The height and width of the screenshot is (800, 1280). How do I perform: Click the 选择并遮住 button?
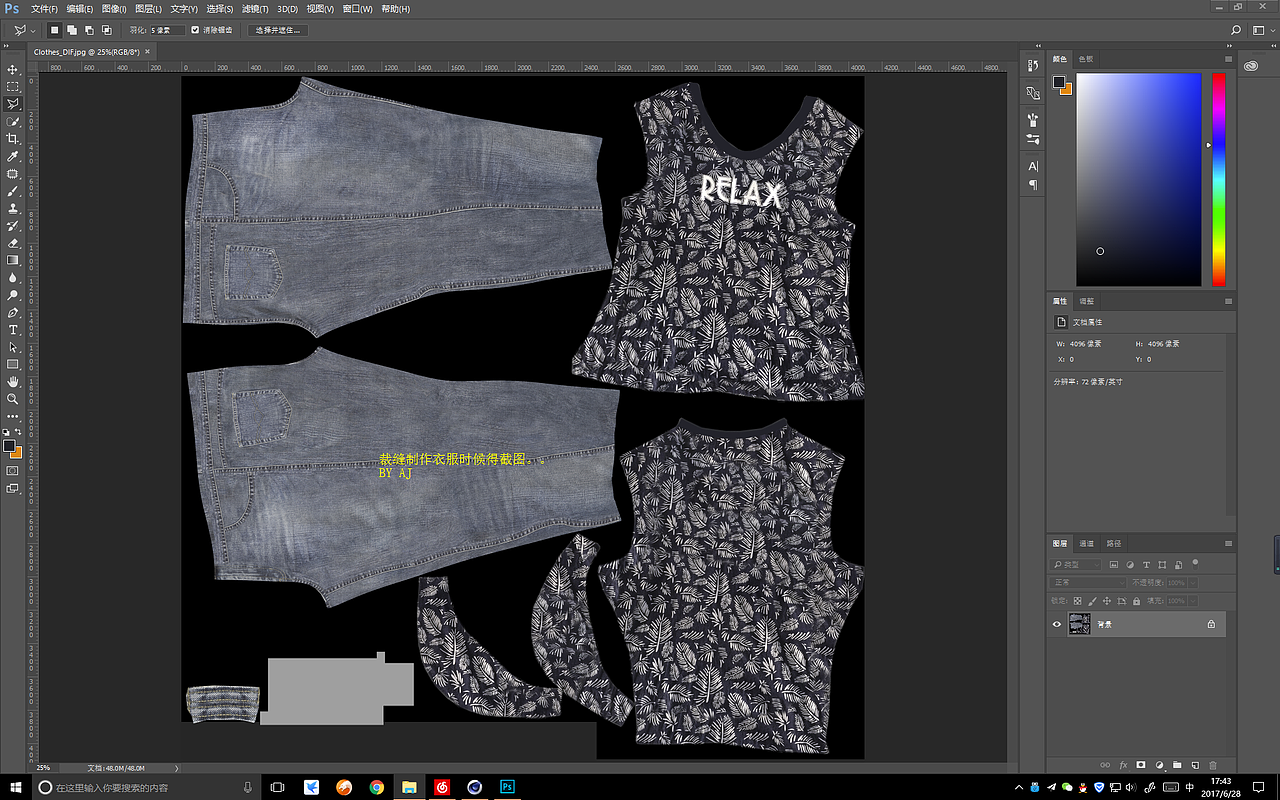pyautogui.click(x=278, y=30)
